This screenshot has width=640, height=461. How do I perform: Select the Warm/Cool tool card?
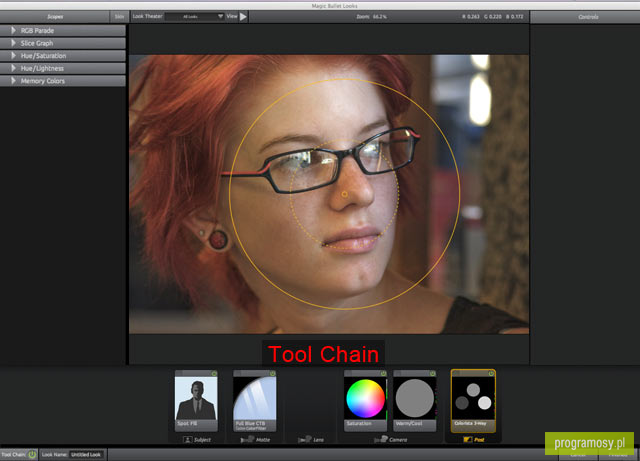coord(415,401)
